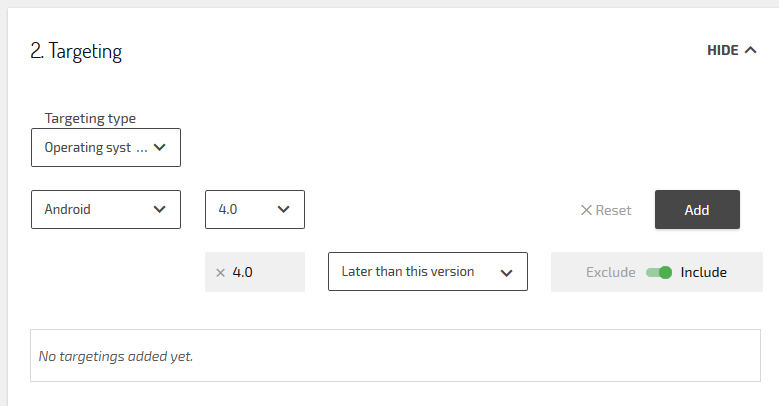
Task: Click the "No targetings added yet" box
Action: click(395, 355)
